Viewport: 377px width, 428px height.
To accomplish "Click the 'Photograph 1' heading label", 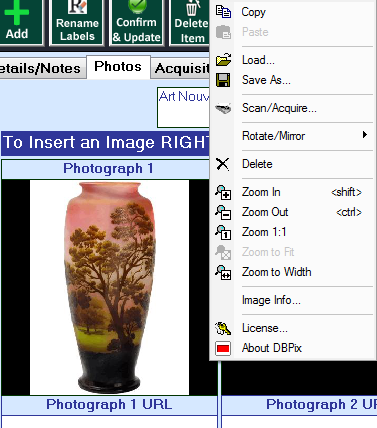I will pos(108,169).
